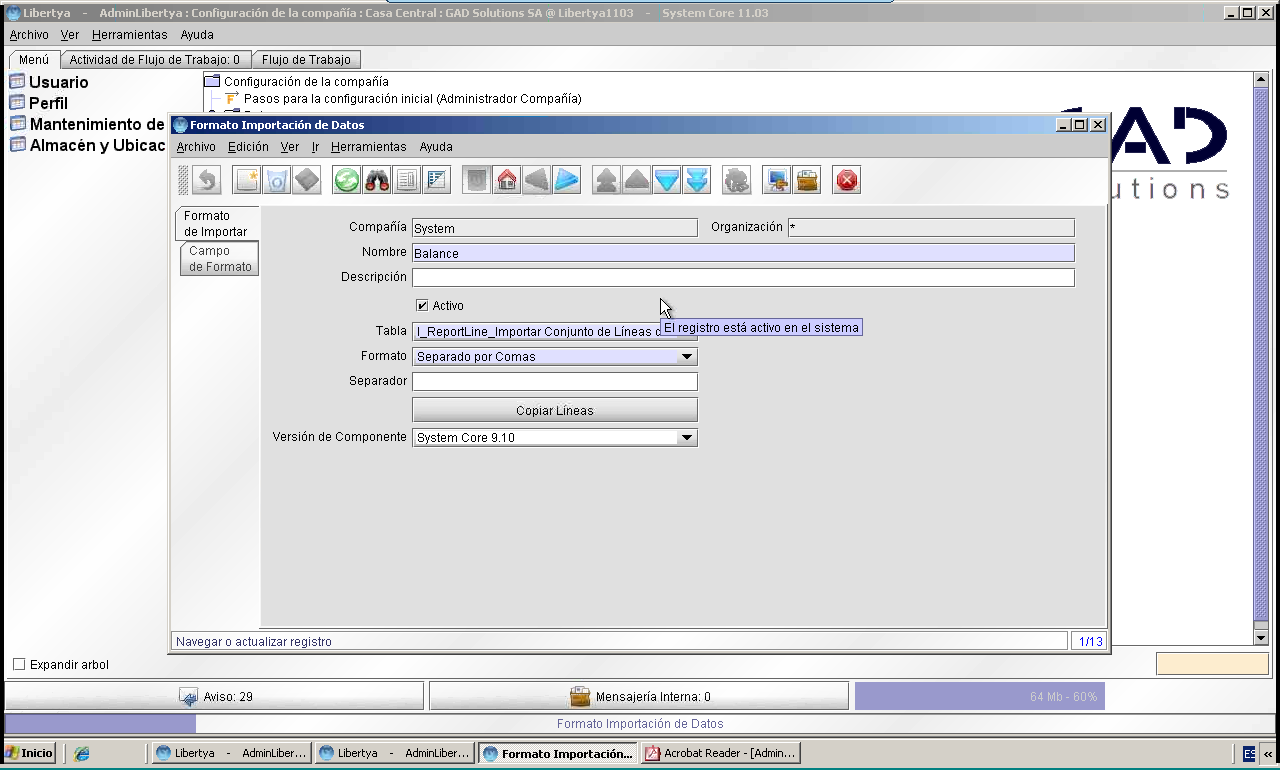1280x770 pixels.
Task: Go to first record with double up arrow
Action: [x=607, y=180]
